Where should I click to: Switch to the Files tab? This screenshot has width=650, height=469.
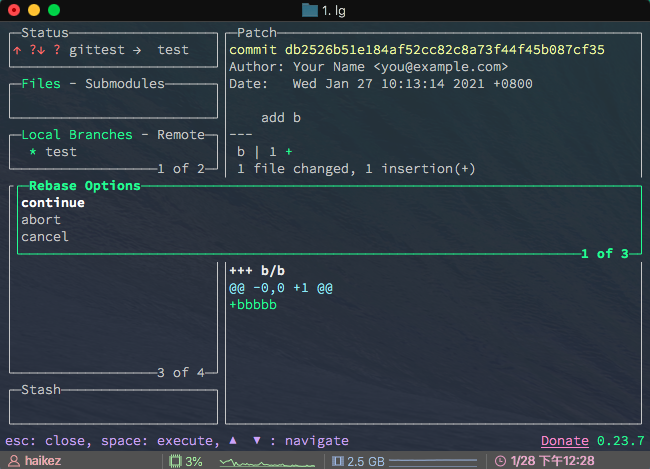coord(41,84)
